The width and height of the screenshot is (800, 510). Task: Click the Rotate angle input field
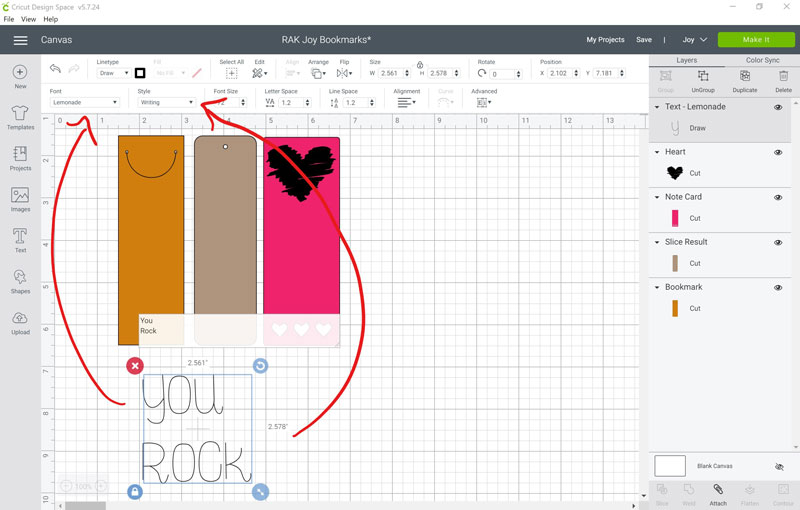point(502,74)
